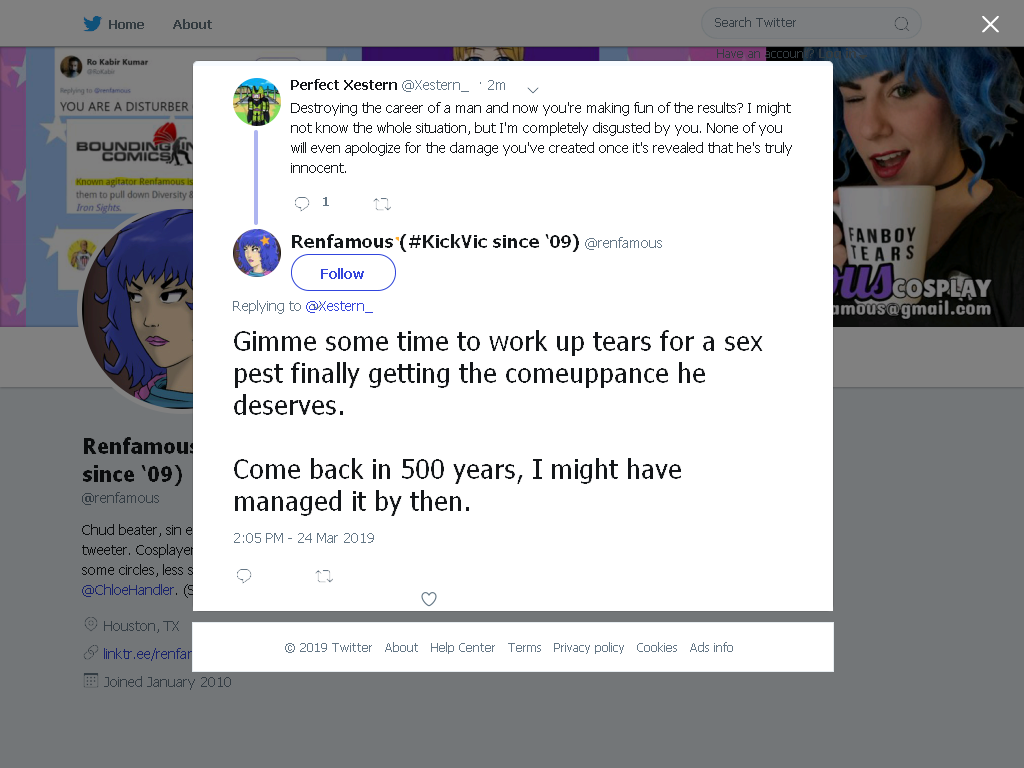
Task: Close the tweet overlay with X
Action: [x=990, y=24]
